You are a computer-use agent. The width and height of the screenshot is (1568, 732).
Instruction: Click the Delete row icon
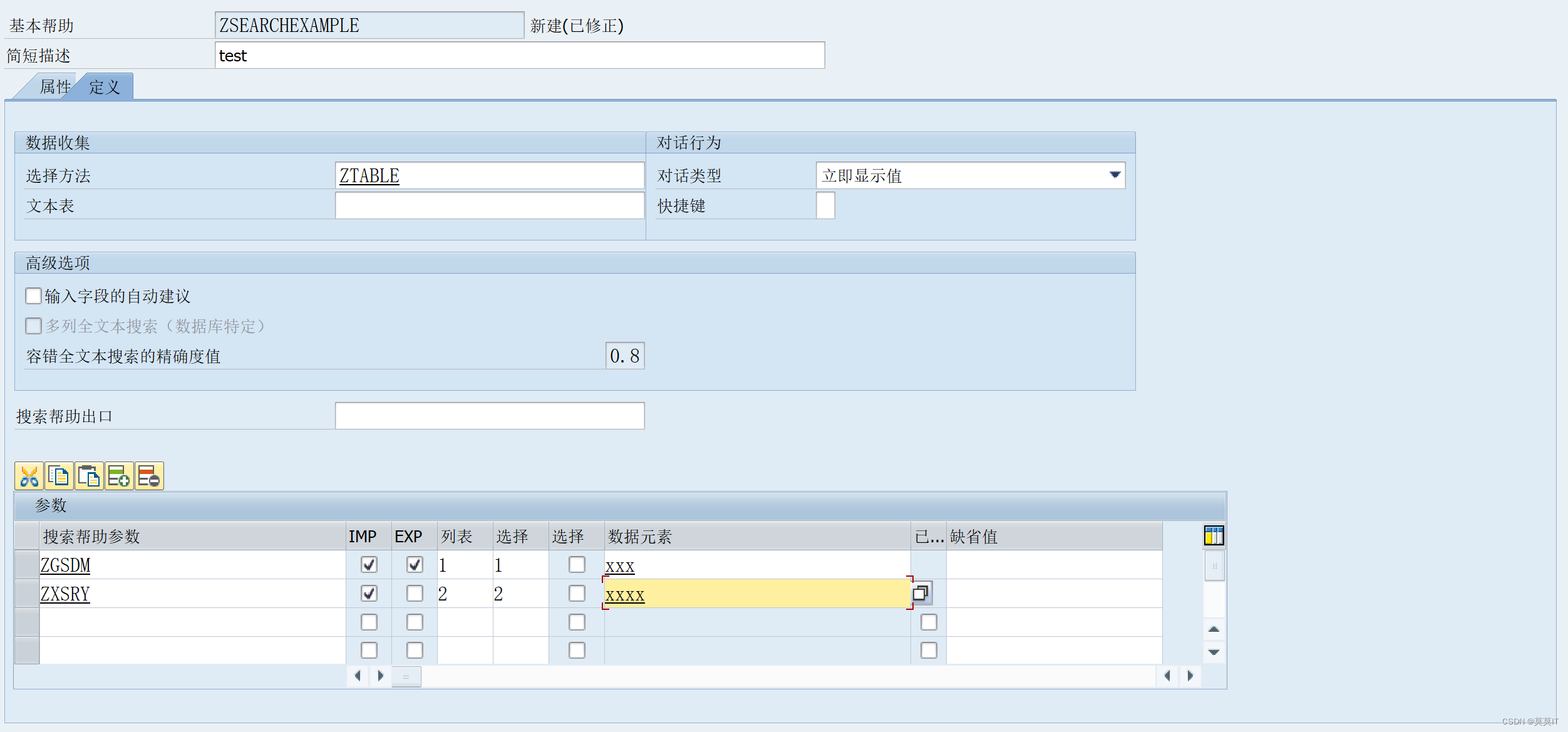[x=149, y=477]
